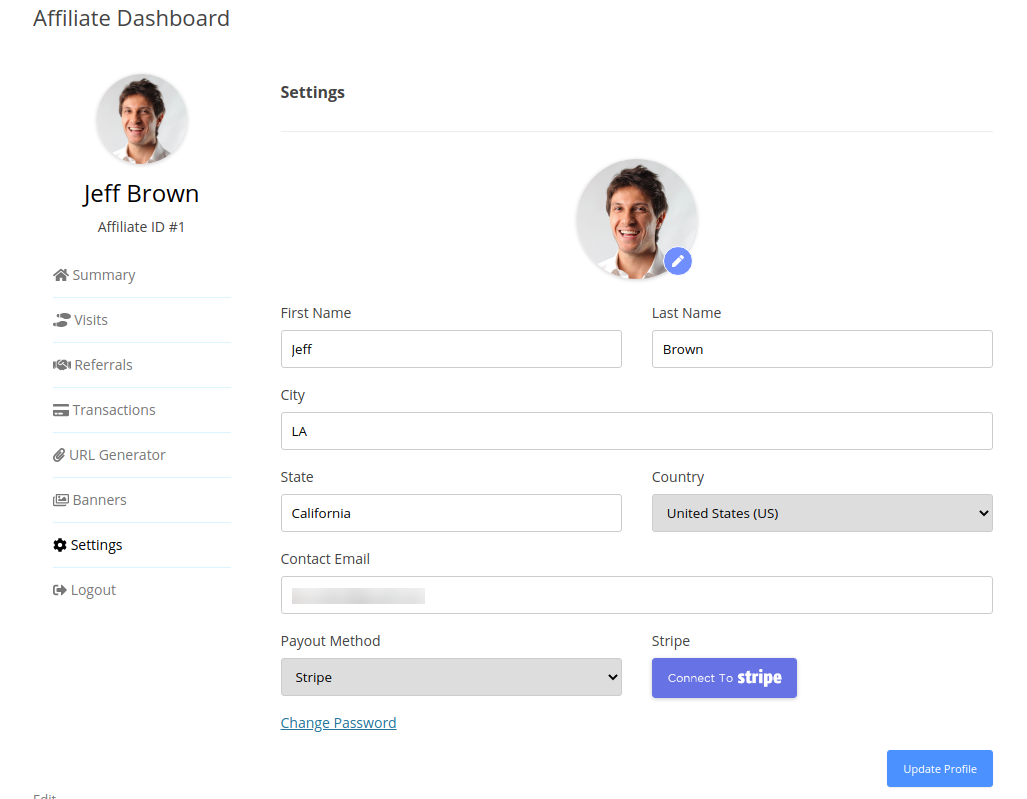The image size is (1027, 799).
Task: Click the Connect To Stripe button
Action: [724, 678]
